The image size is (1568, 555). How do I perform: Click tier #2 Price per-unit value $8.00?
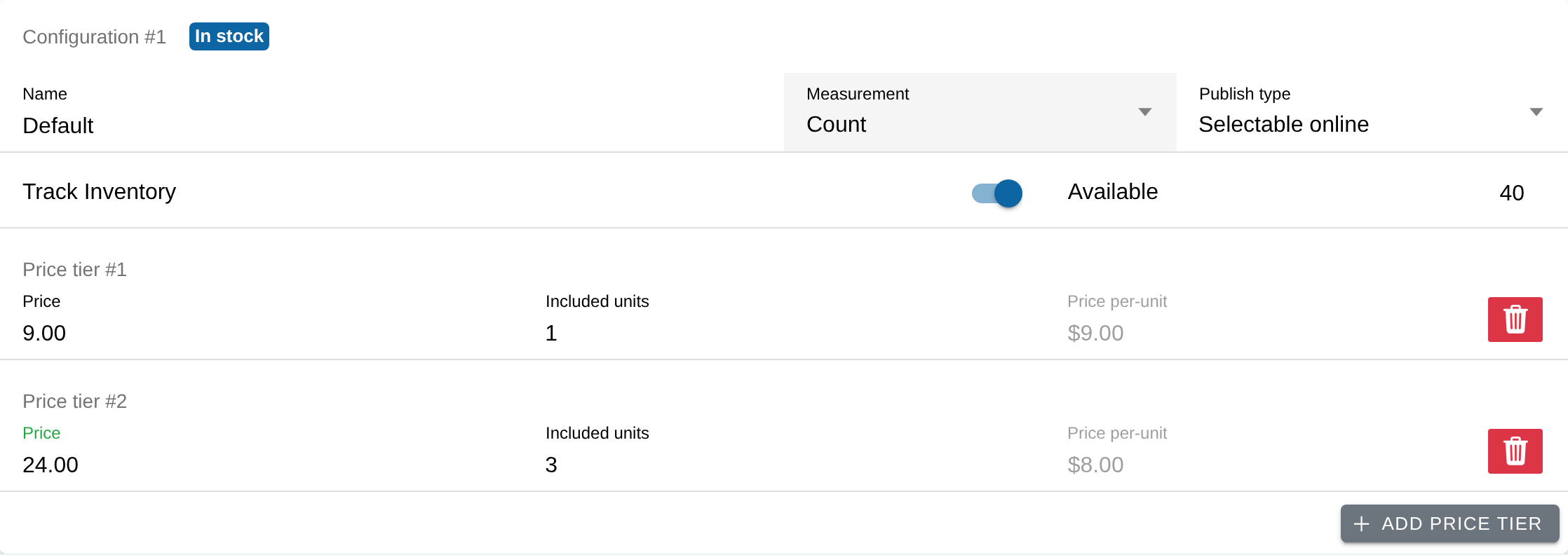1095,465
